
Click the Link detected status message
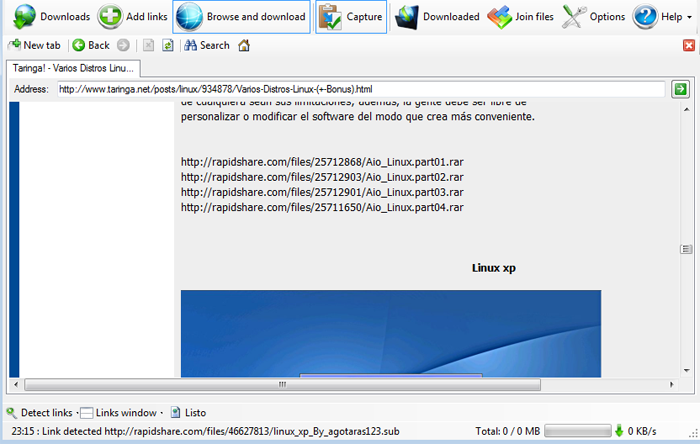[205, 432]
